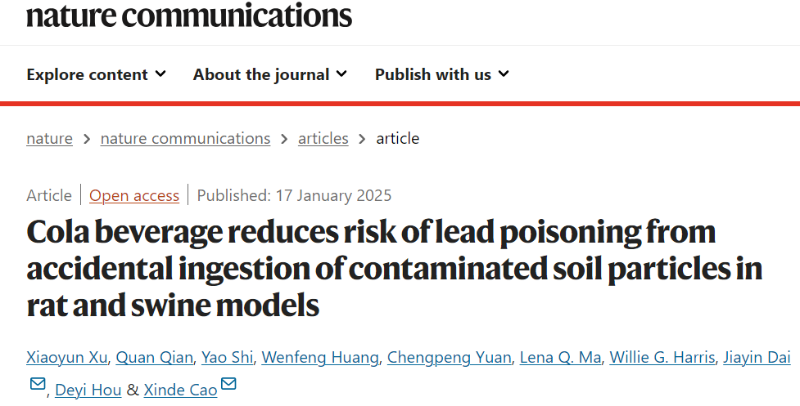The height and width of the screenshot is (406, 800).
Task: Open the author link Yao Shi
Action: pos(227,357)
